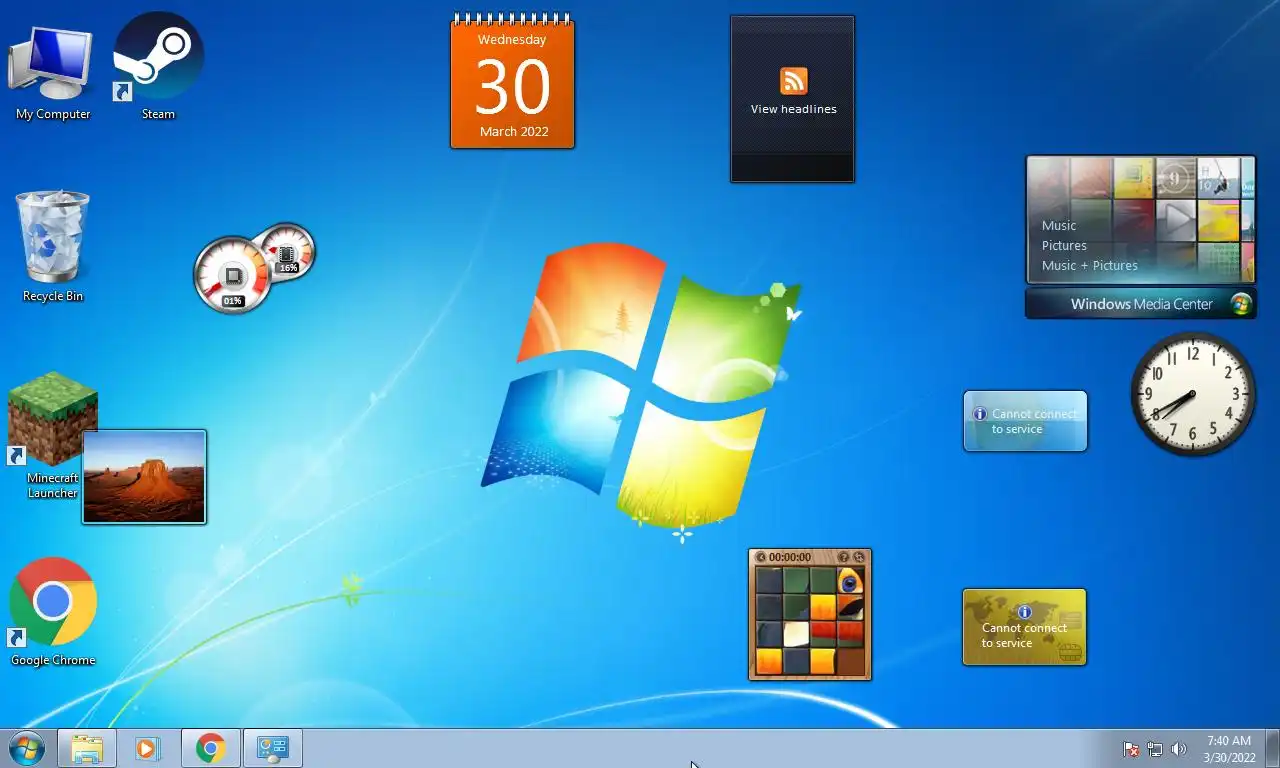Click the slide show gadget desert picture
This screenshot has height=768, width=1280.
144,477
